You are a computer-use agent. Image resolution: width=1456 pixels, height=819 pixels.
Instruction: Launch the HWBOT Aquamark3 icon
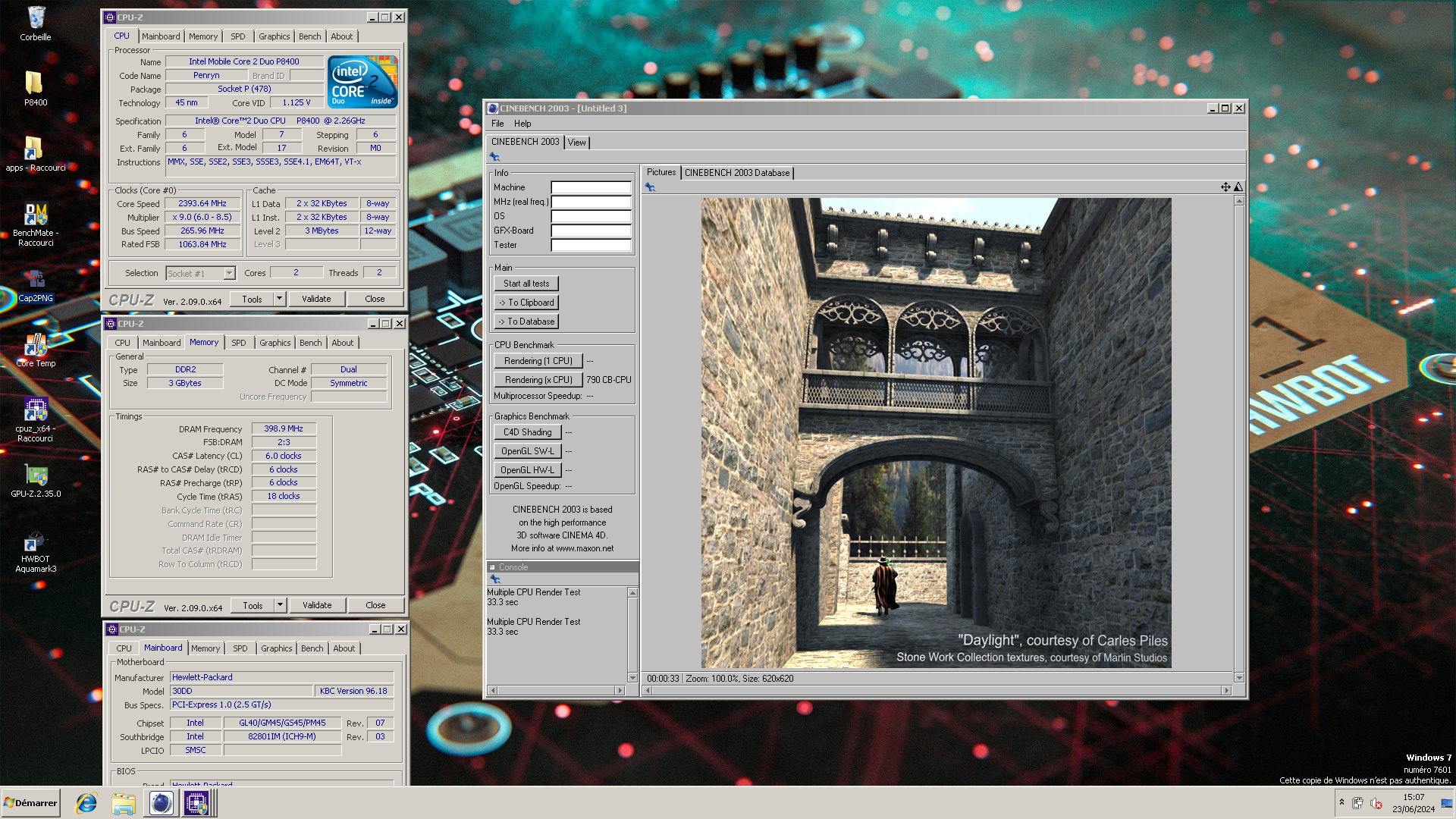tap(36, 551)
